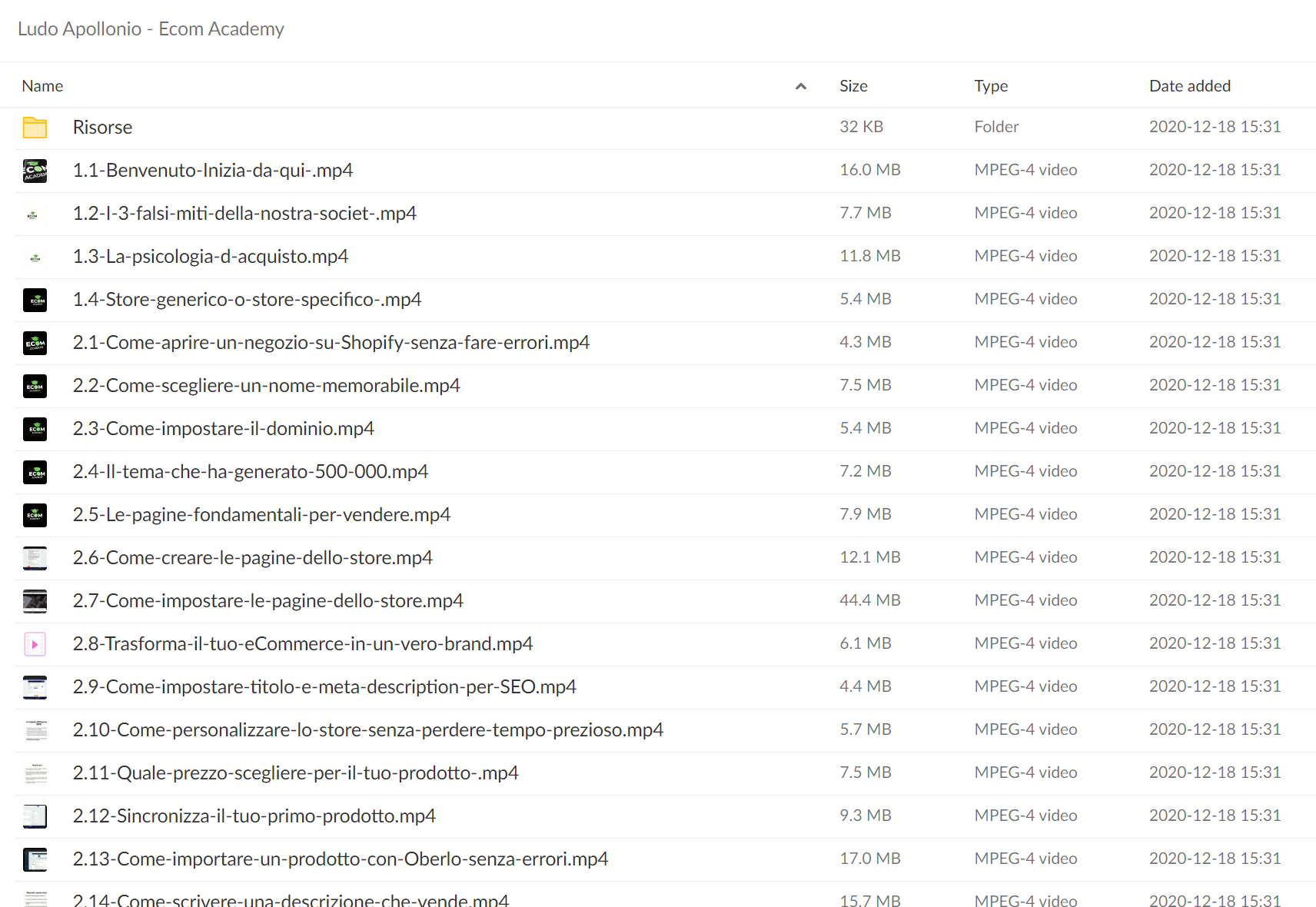This screenshot has height=907, width=1316.
Task: Open 2.4-Il-tema-che-ha-generato-500-000.mp4
Action: pyautogui.click(x=251, y=471)
